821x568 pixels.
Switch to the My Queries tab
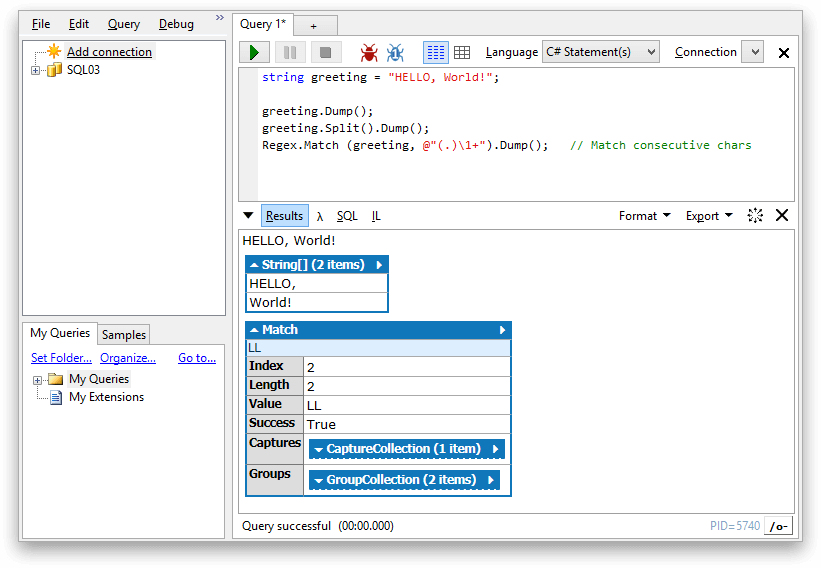point(60,333)
